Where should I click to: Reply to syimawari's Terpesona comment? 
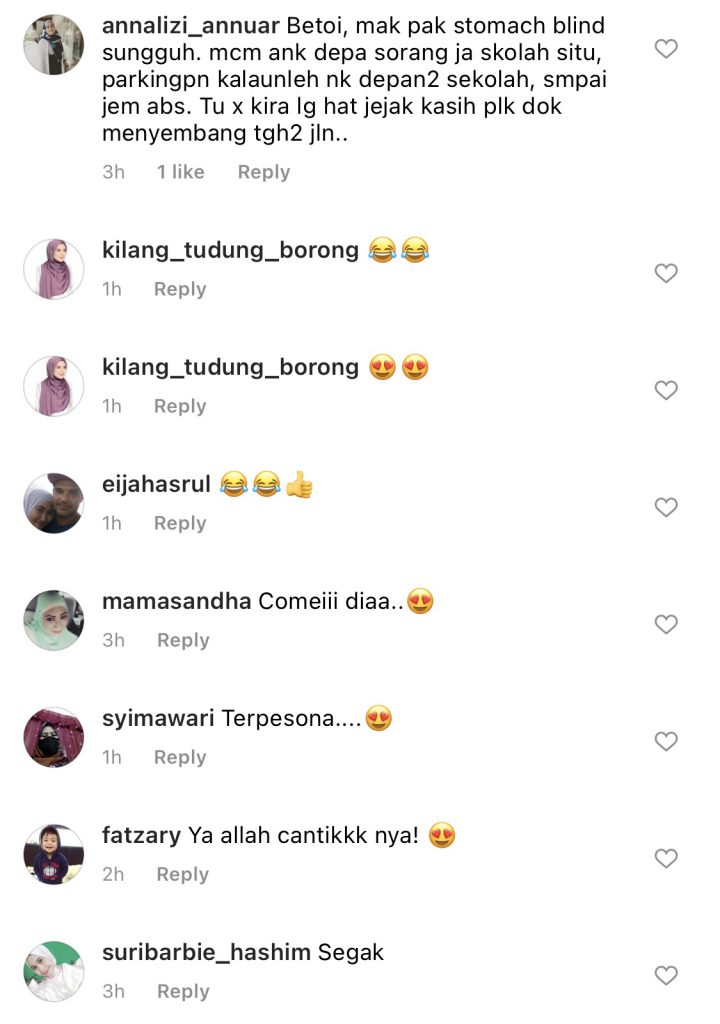[180, 757]
